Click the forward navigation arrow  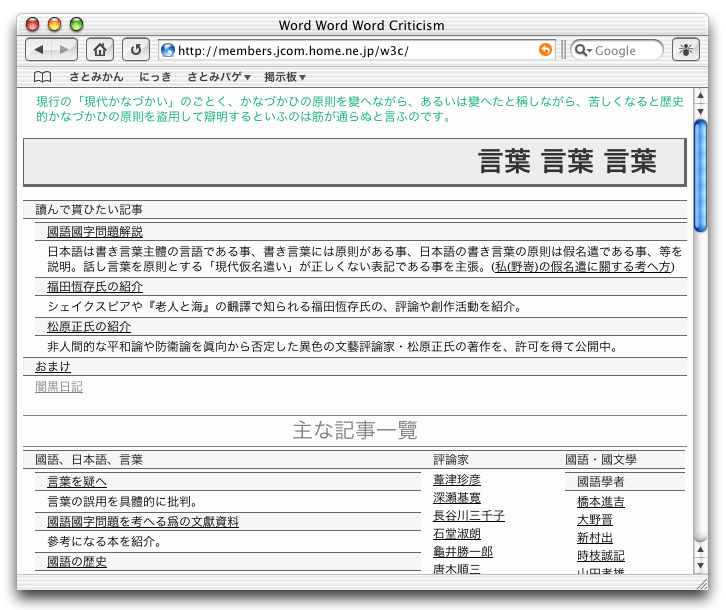[64, 50]
